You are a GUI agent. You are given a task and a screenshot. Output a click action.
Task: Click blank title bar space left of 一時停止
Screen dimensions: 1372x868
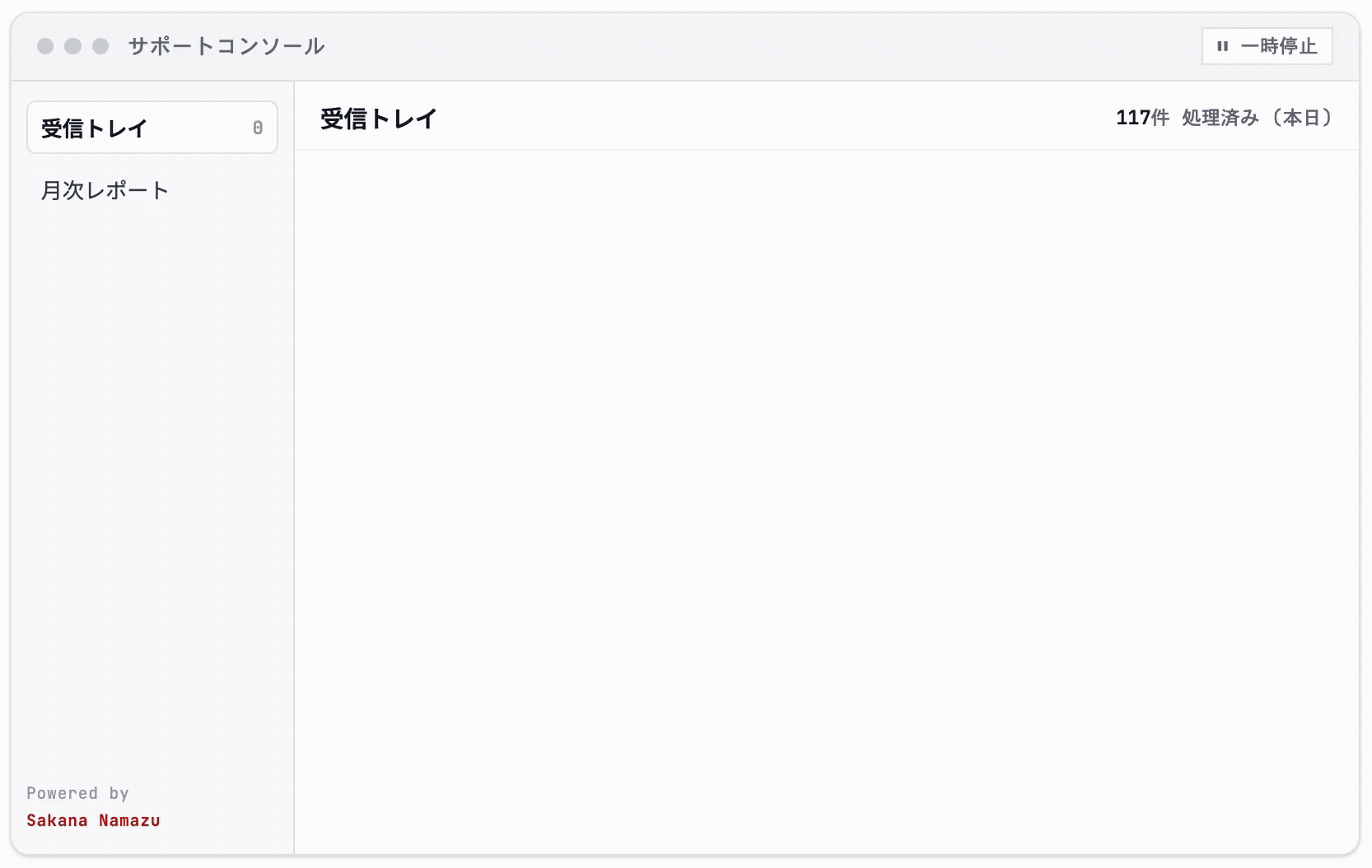[763, 46]
